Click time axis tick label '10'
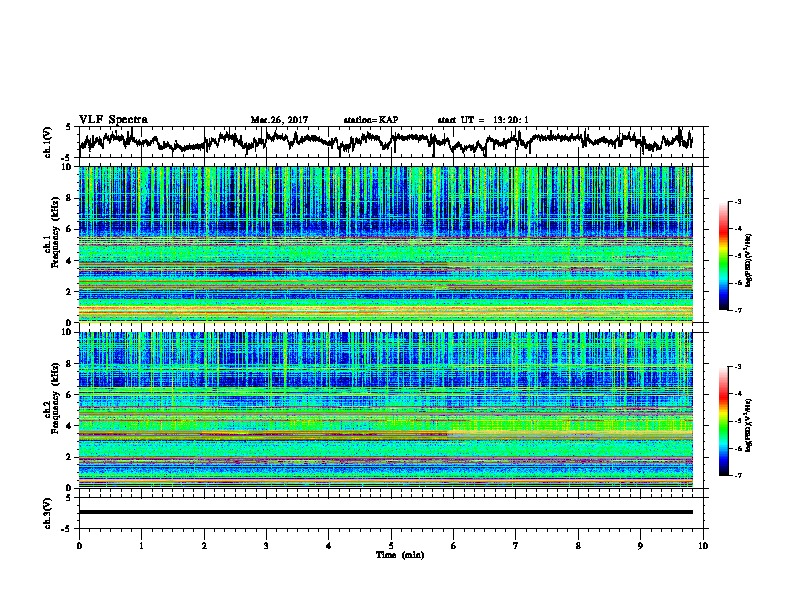 point(703,546)
